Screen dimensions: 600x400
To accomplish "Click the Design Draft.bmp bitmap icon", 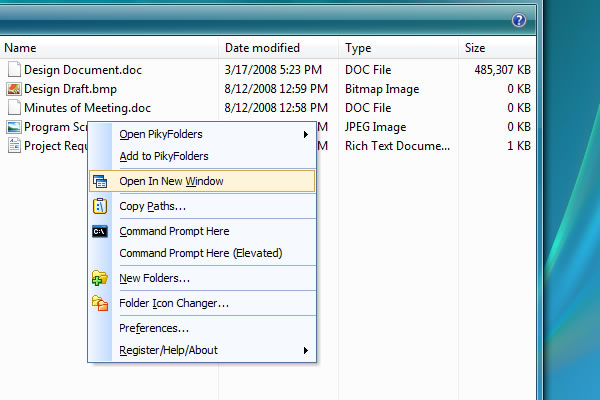I will pos(14,89).
